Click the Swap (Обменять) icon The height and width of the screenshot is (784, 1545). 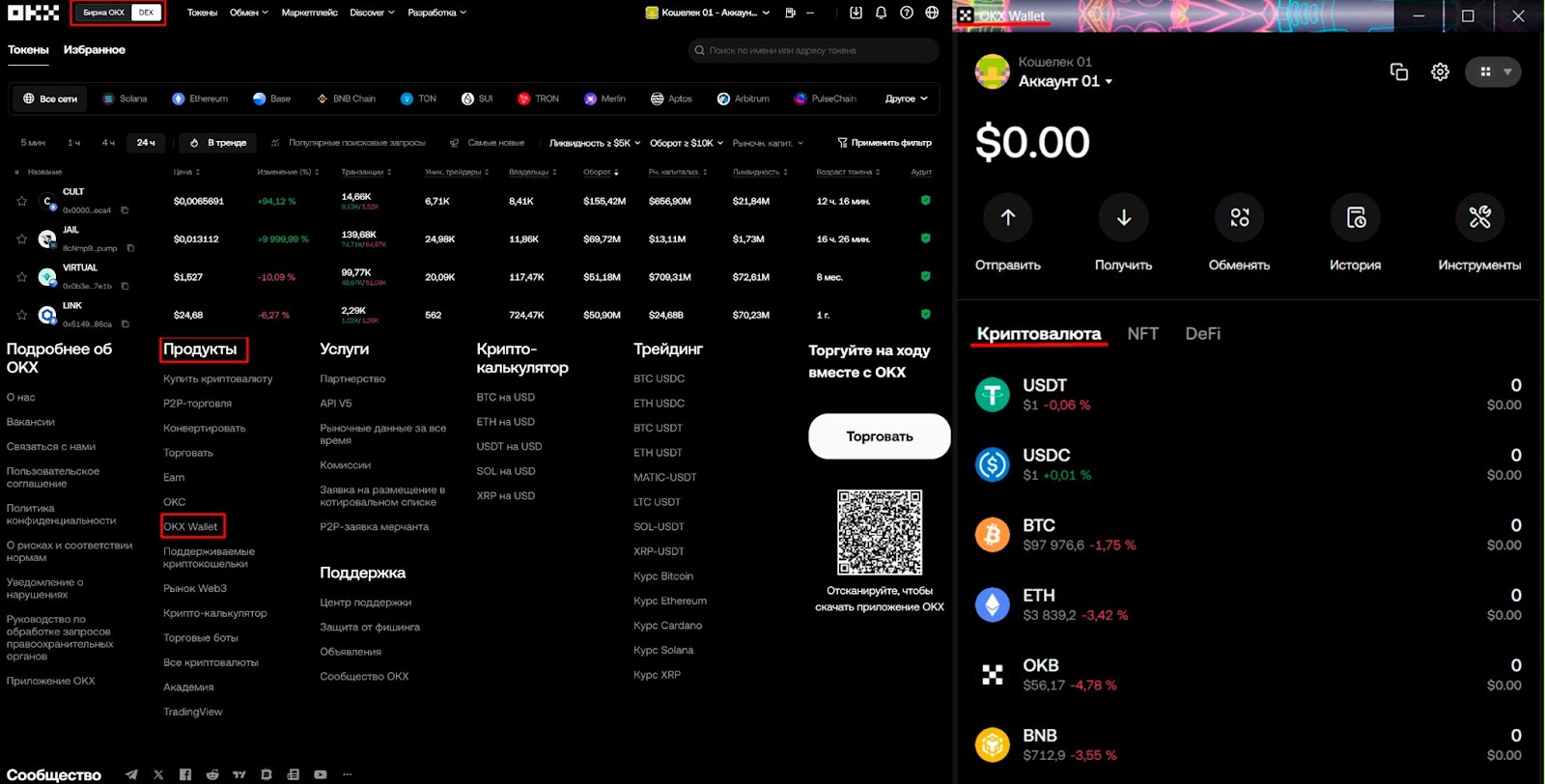click(x=1240, y=217)
